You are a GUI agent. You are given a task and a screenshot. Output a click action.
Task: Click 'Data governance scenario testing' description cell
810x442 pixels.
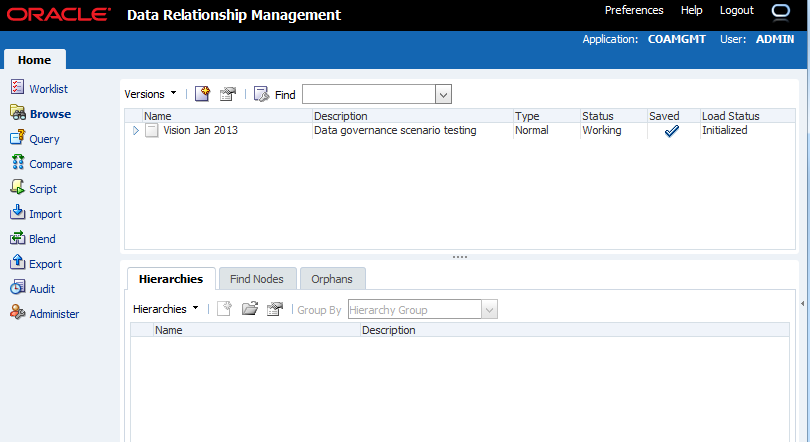point(395,130)
